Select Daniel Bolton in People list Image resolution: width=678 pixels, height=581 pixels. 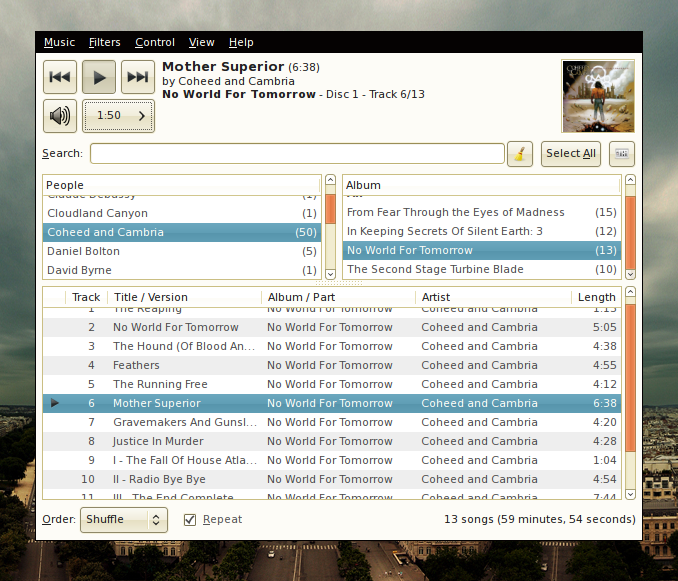(x=182, y=251)
